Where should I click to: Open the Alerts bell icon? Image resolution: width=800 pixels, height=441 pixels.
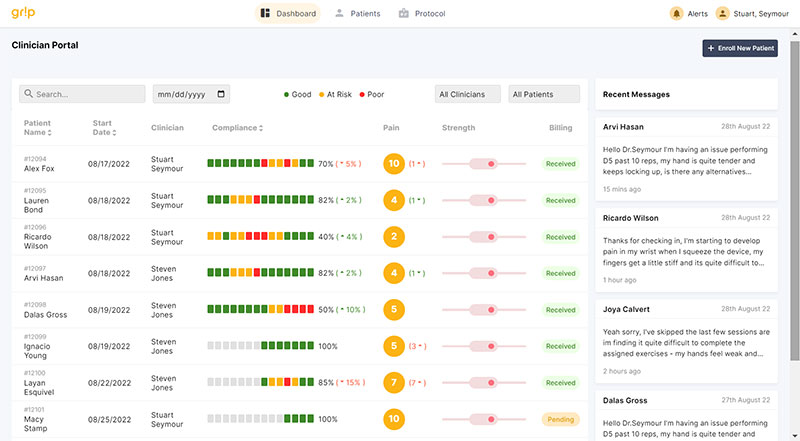(x=677, y=14)
